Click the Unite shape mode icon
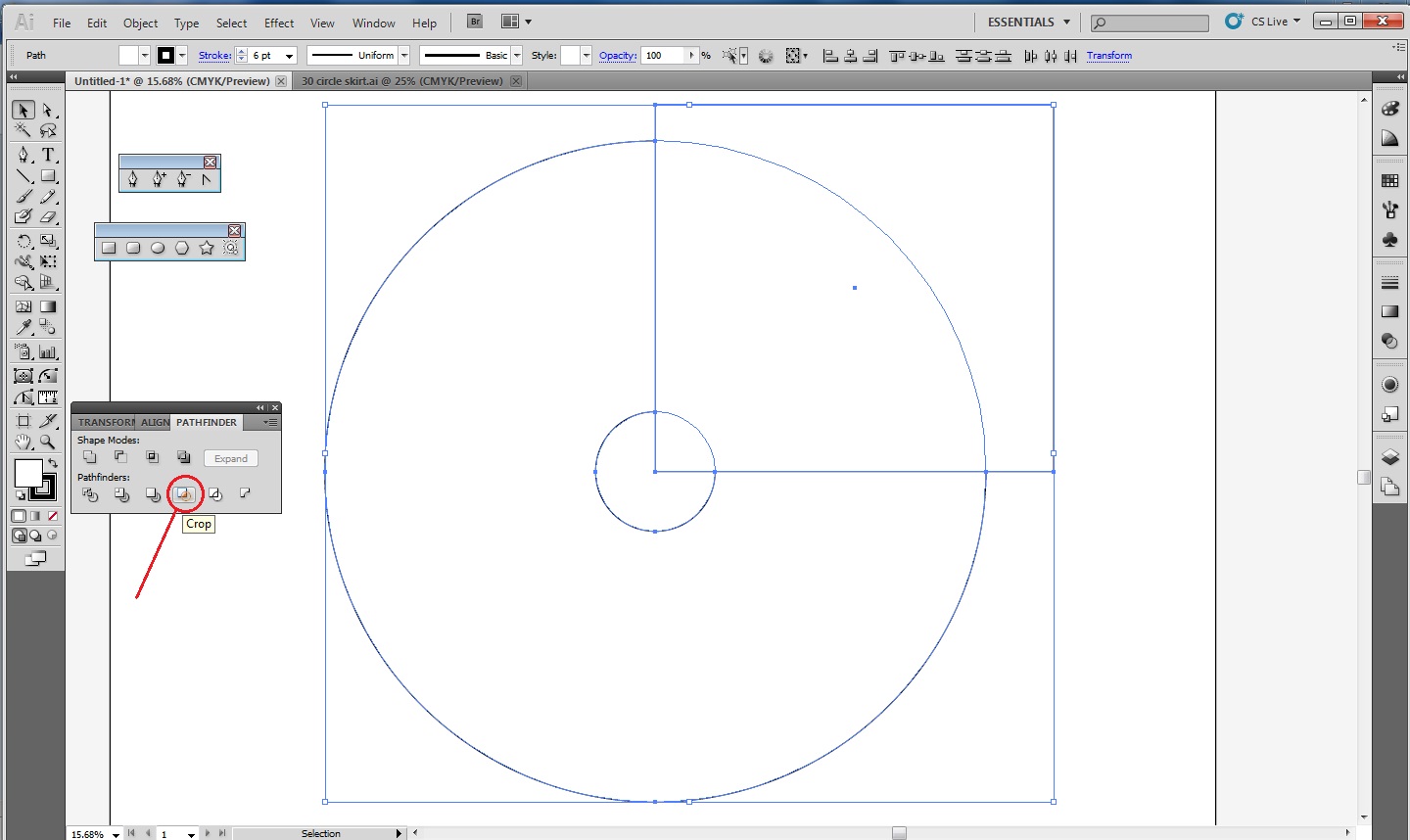 pyautogui.click(x=90, y=457)
